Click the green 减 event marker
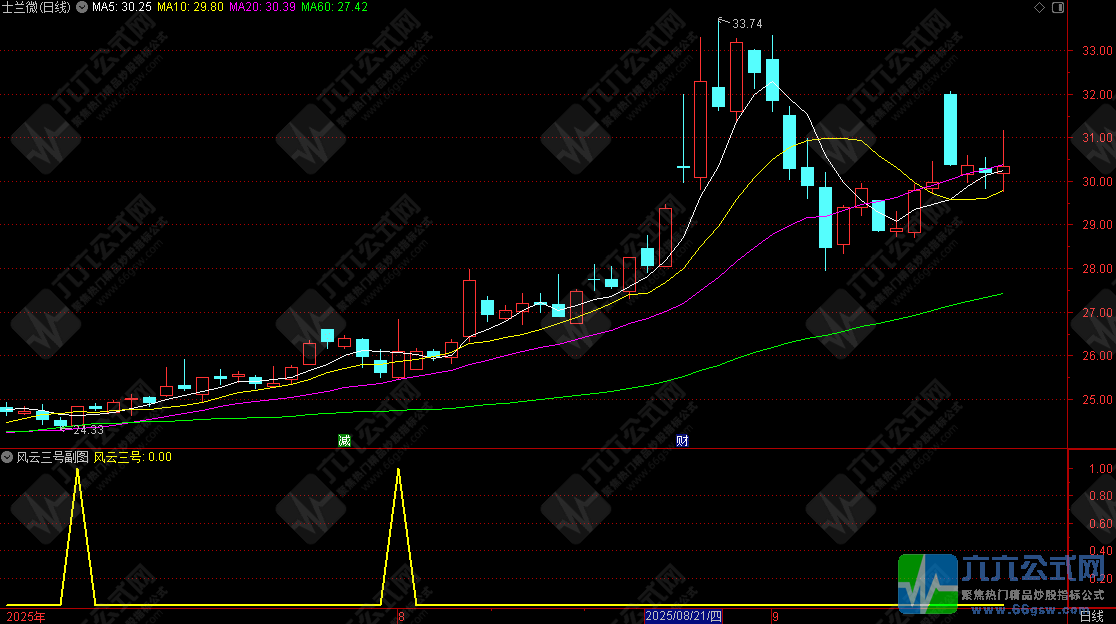 tap(345, 441)
